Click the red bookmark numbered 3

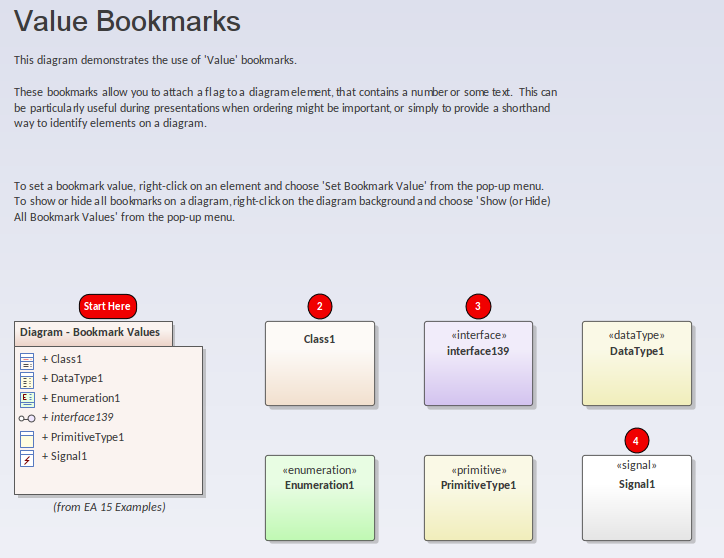pyautogui.click(x=478, y=306)
